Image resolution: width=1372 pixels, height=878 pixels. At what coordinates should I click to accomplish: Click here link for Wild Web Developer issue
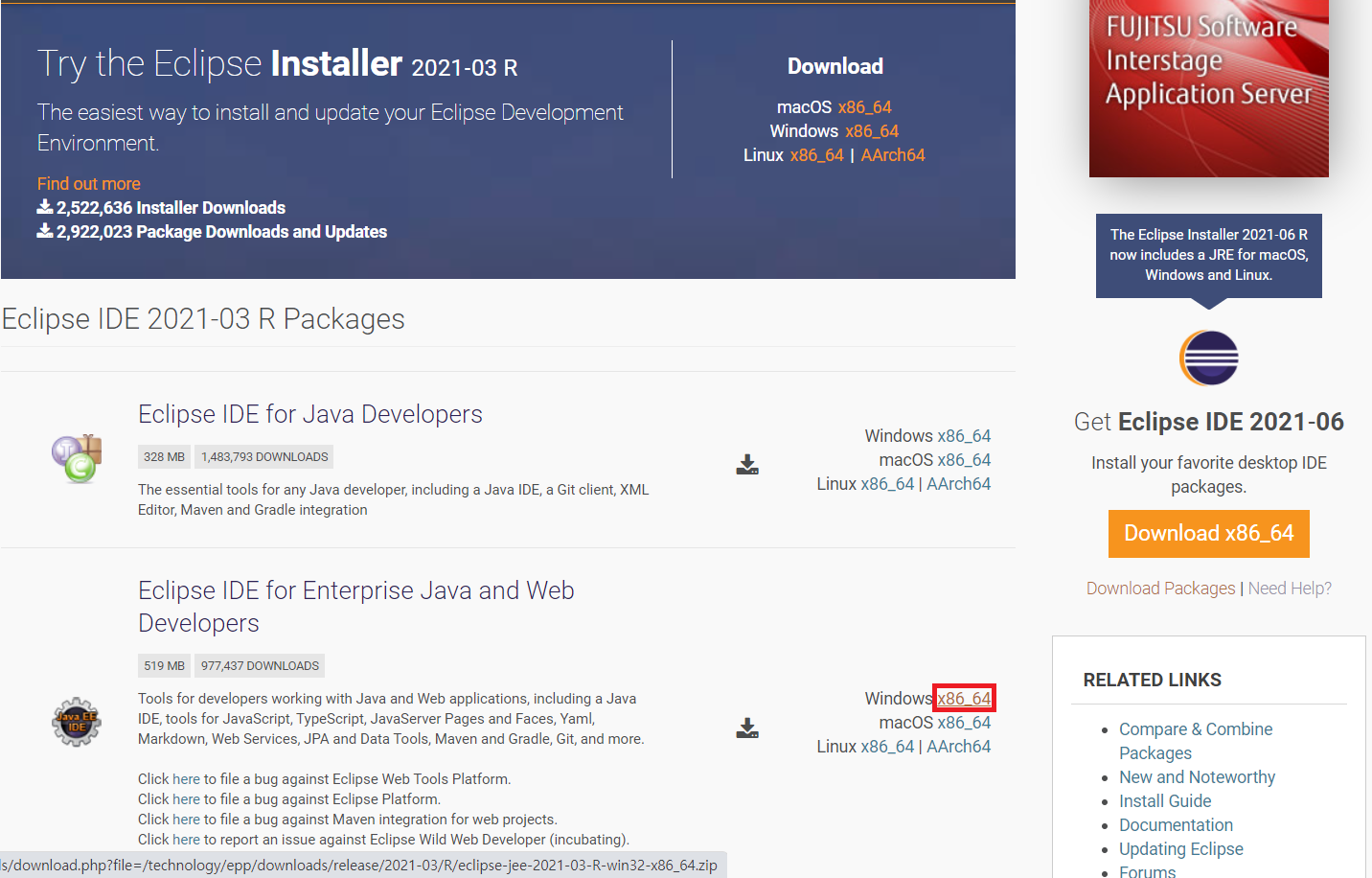[x=187, y=840]
